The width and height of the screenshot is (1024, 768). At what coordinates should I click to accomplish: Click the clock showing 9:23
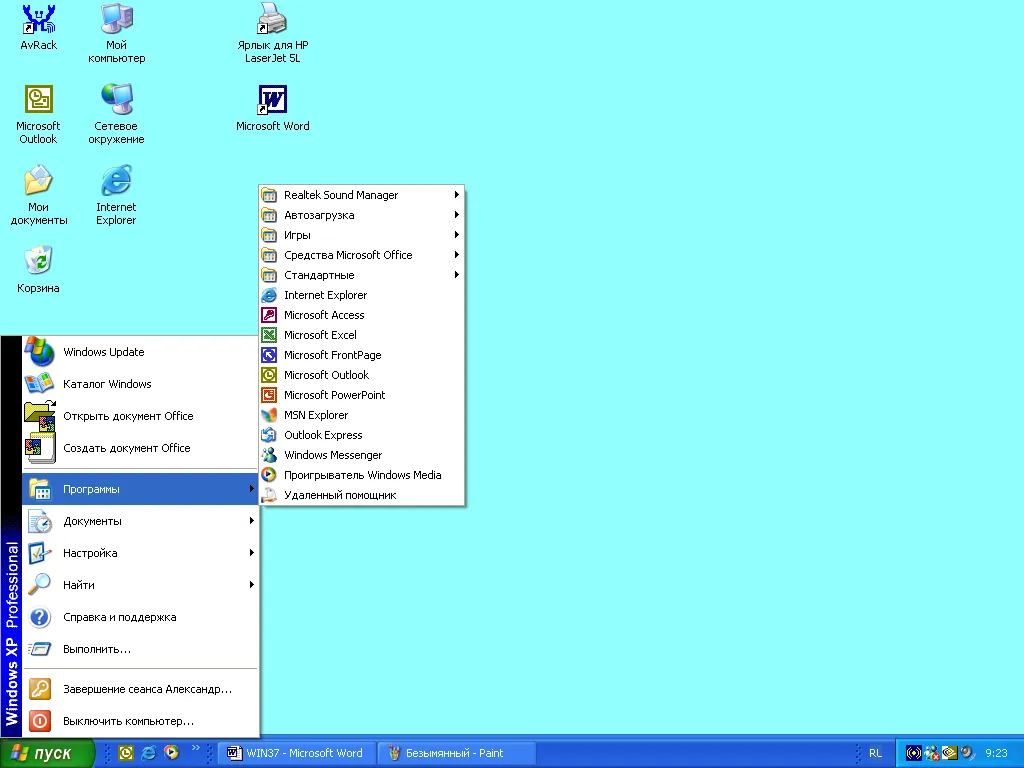997,753
